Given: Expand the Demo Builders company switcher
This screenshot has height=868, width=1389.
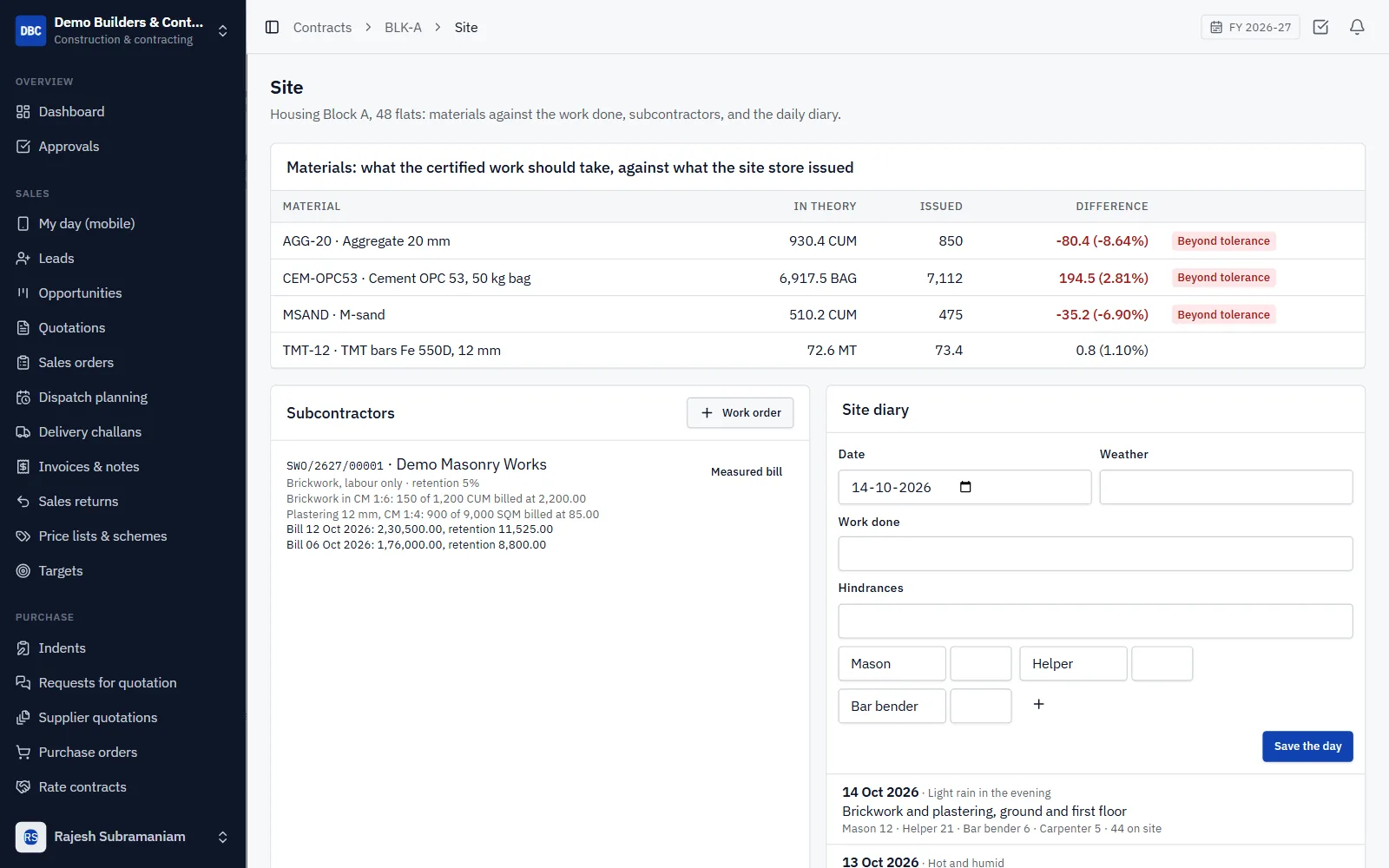Looking at the screenshot, I should 222,30.
